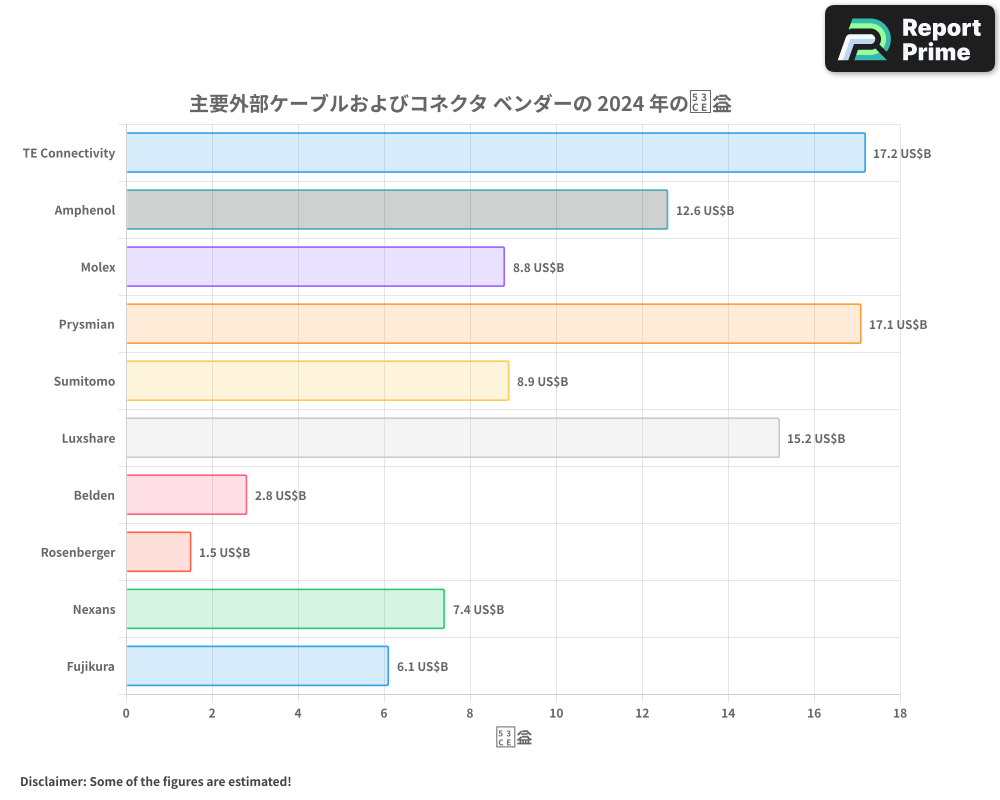
Task: Select the x-axis label below the chart
Action: pyautogui.click(x=512, y=736)
